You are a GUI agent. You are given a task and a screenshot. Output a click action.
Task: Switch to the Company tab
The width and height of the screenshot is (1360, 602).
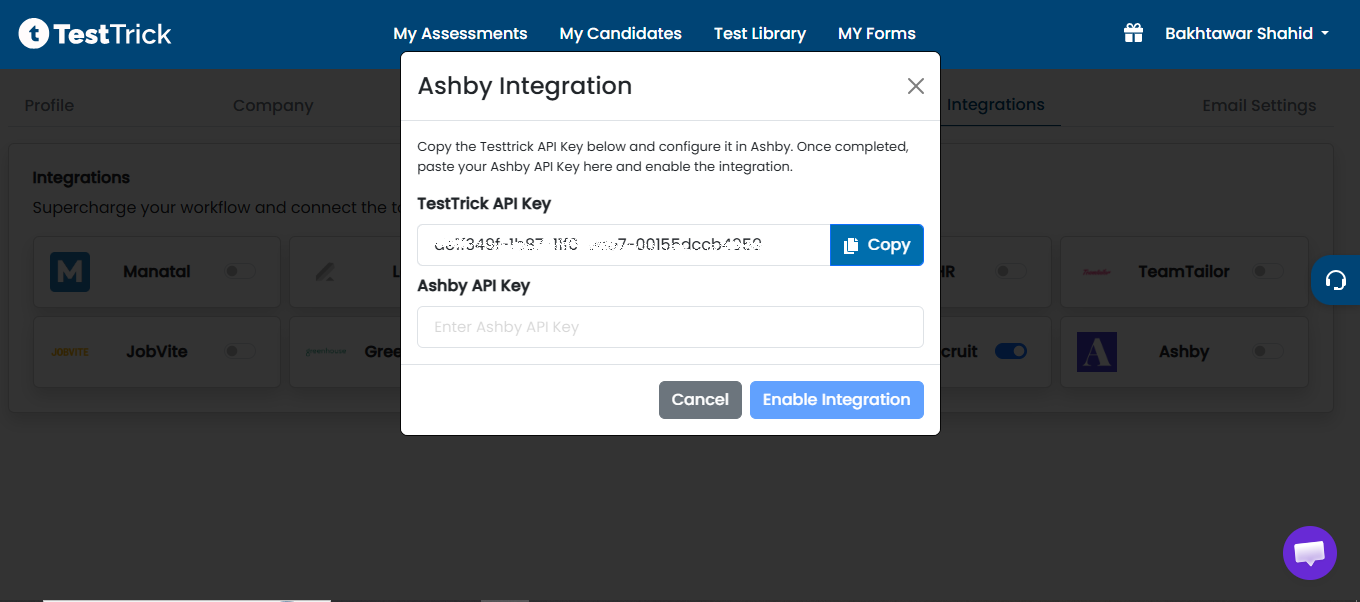click(273, 105)
